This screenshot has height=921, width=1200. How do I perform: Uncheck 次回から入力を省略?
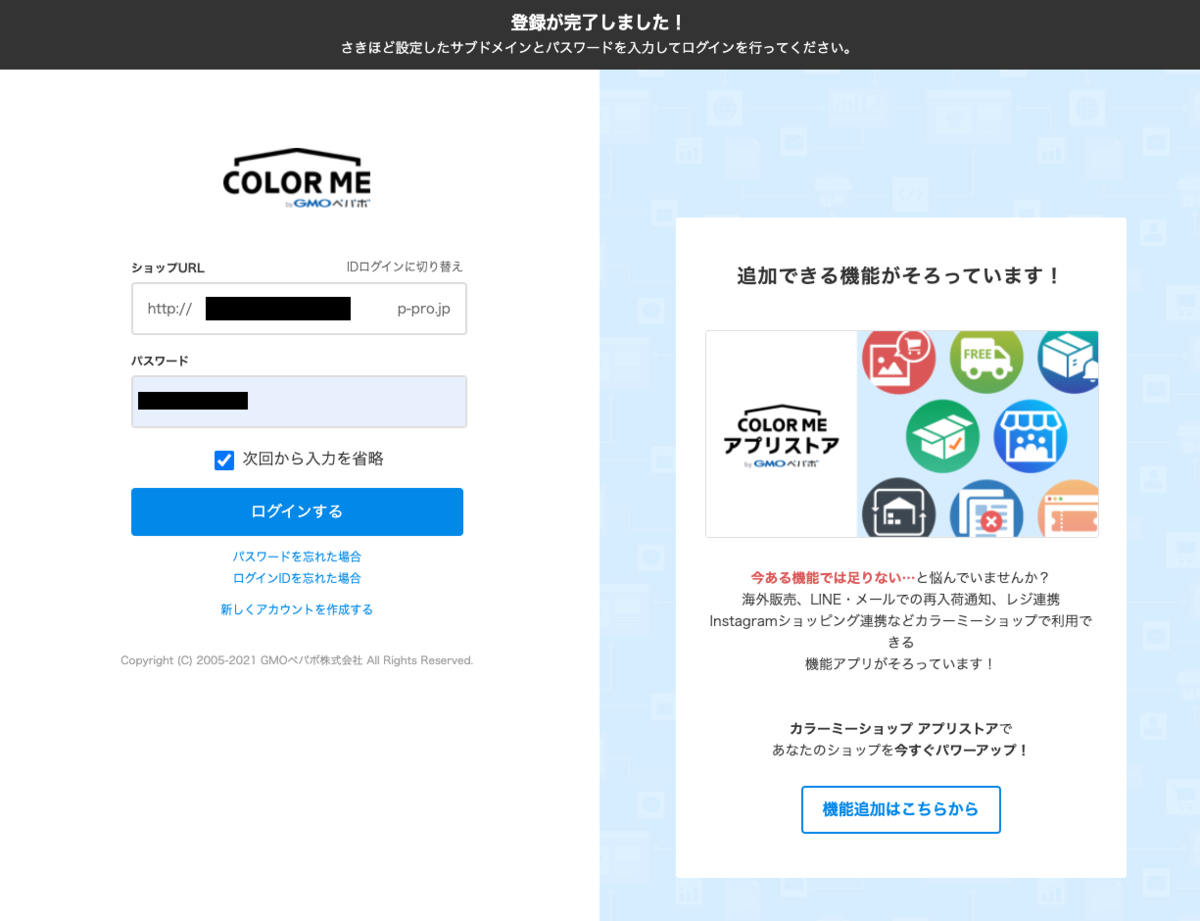click(x=224, y=460)
